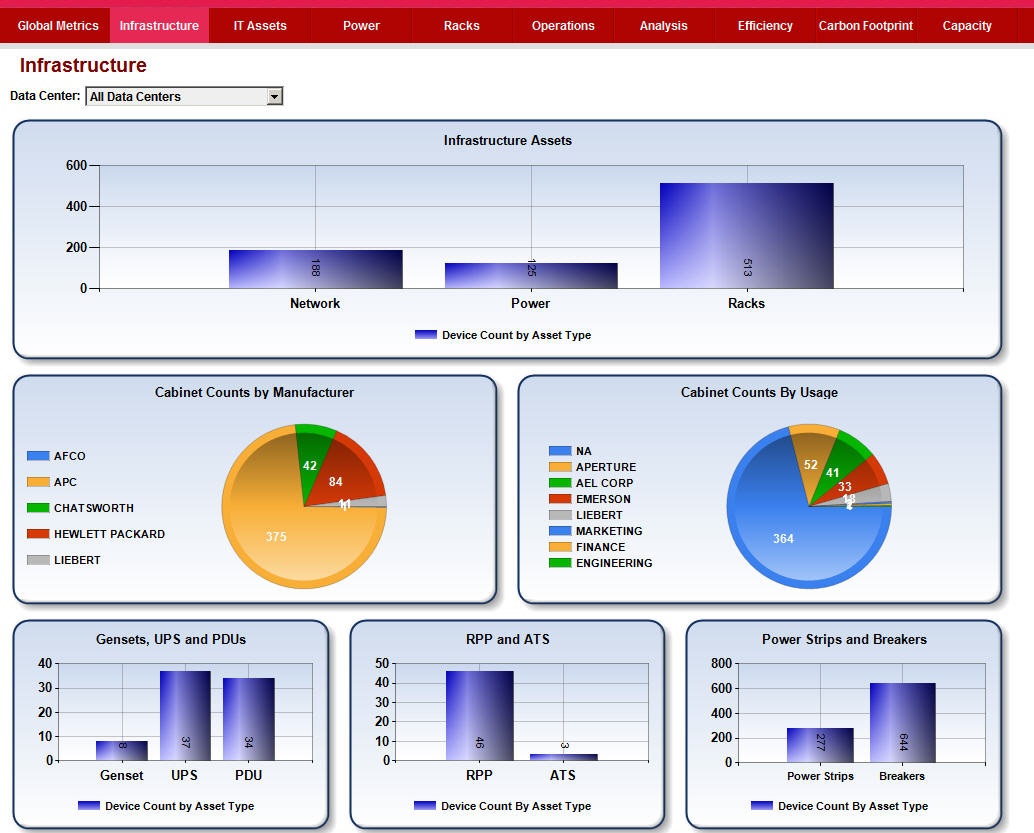Select the EMERSON legend swatch in usage chart
This screenshot has height=833, width=1034.
(x=560, y=499)
